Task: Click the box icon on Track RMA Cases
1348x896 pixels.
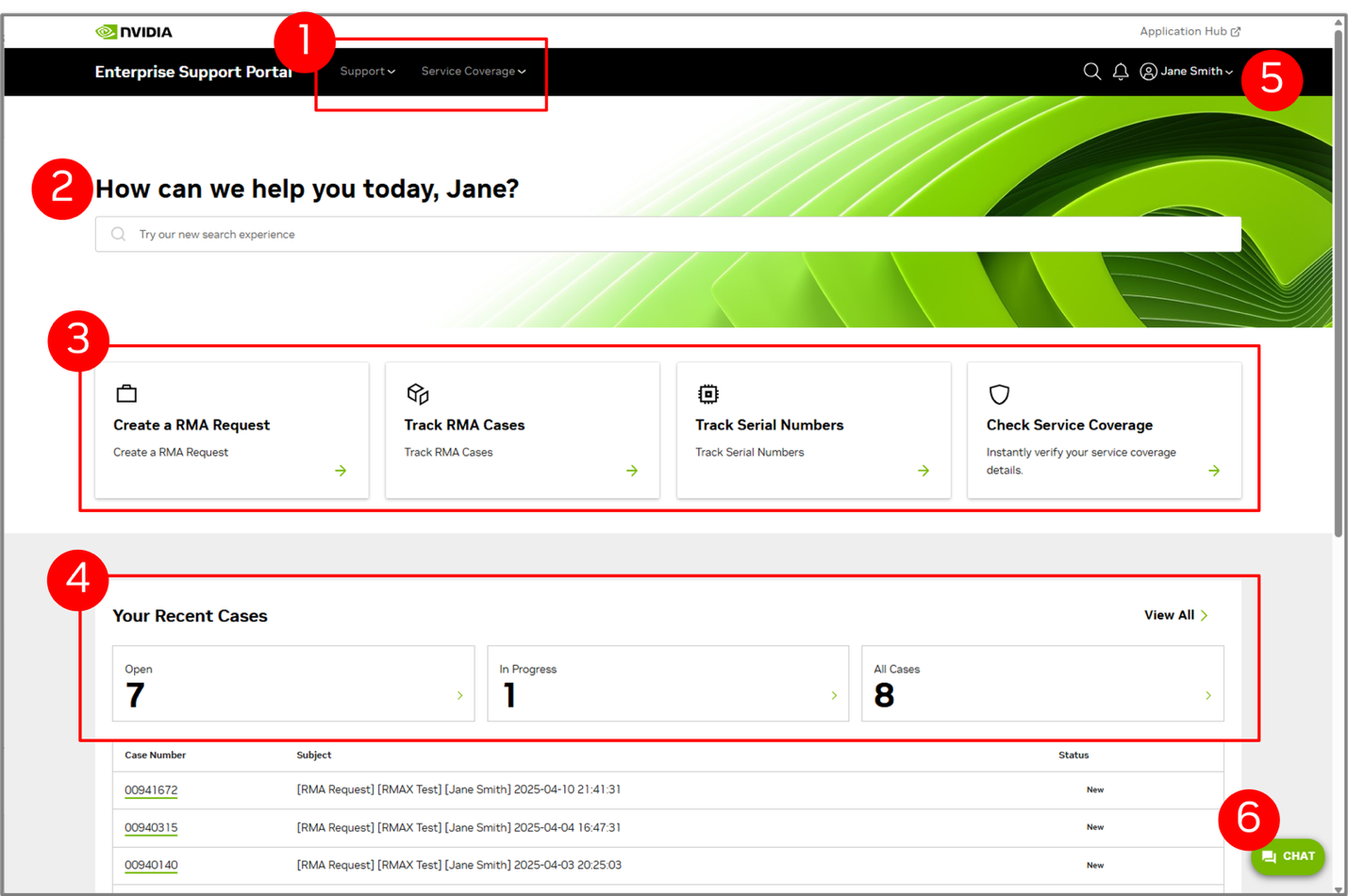Action: 418,393
